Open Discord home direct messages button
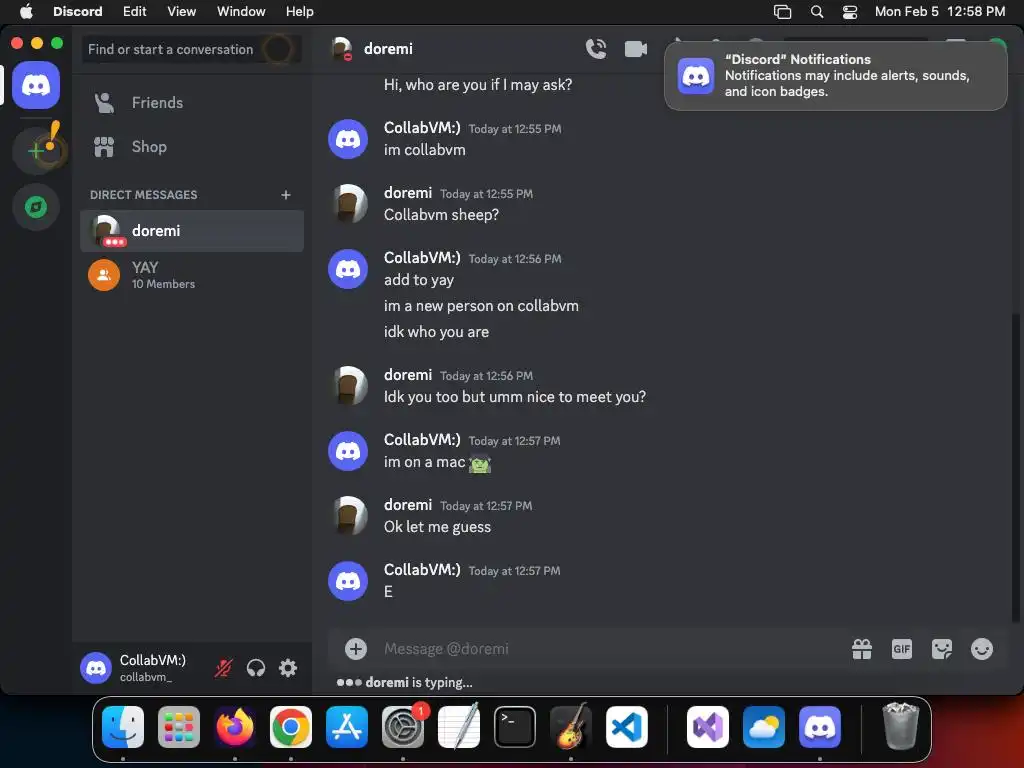 point(36,85)
